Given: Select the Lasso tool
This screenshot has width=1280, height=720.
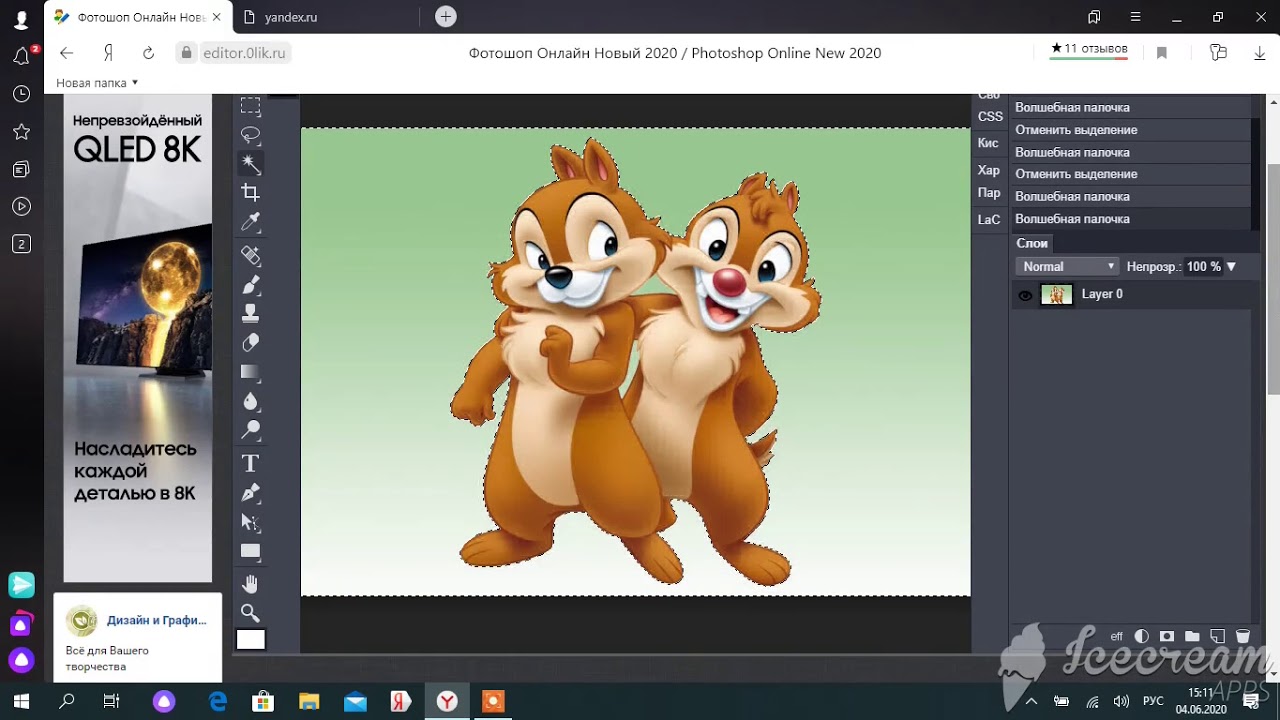Looking at the screenshot, I should pyautogui.click(x=251, y=135).
